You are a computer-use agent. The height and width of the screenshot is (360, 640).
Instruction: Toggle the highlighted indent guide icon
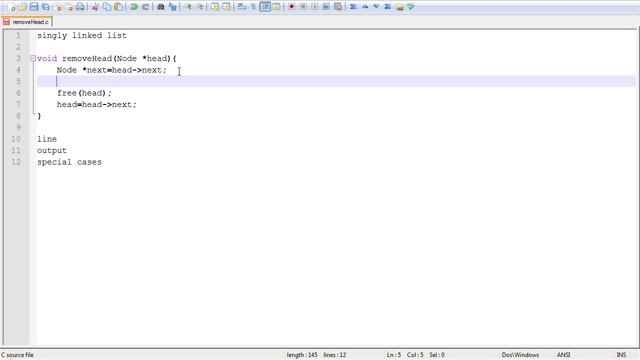click(x=265, y=7)
